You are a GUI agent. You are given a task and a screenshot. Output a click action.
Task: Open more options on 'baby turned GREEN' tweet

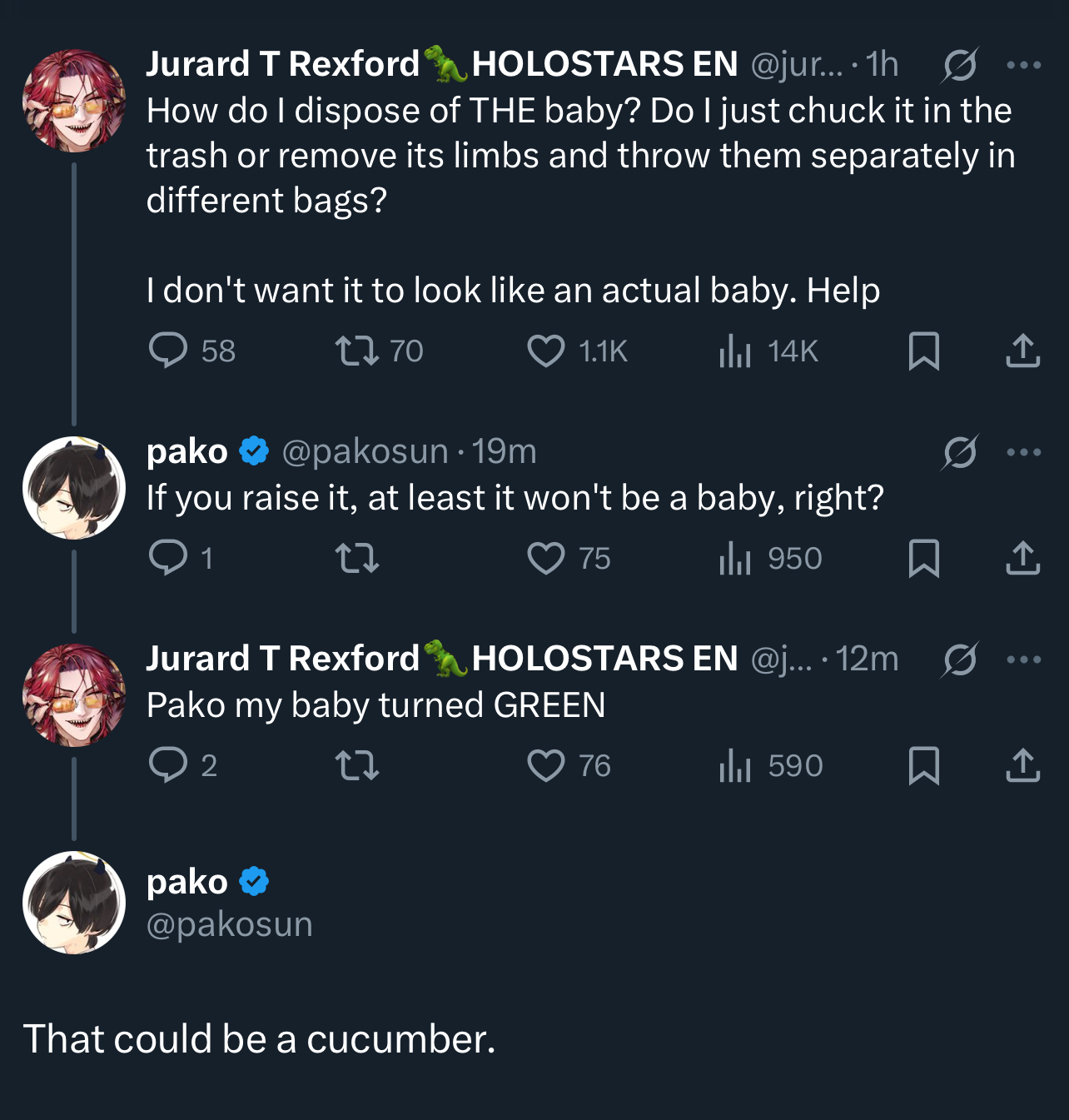[x=1023, y=660]
